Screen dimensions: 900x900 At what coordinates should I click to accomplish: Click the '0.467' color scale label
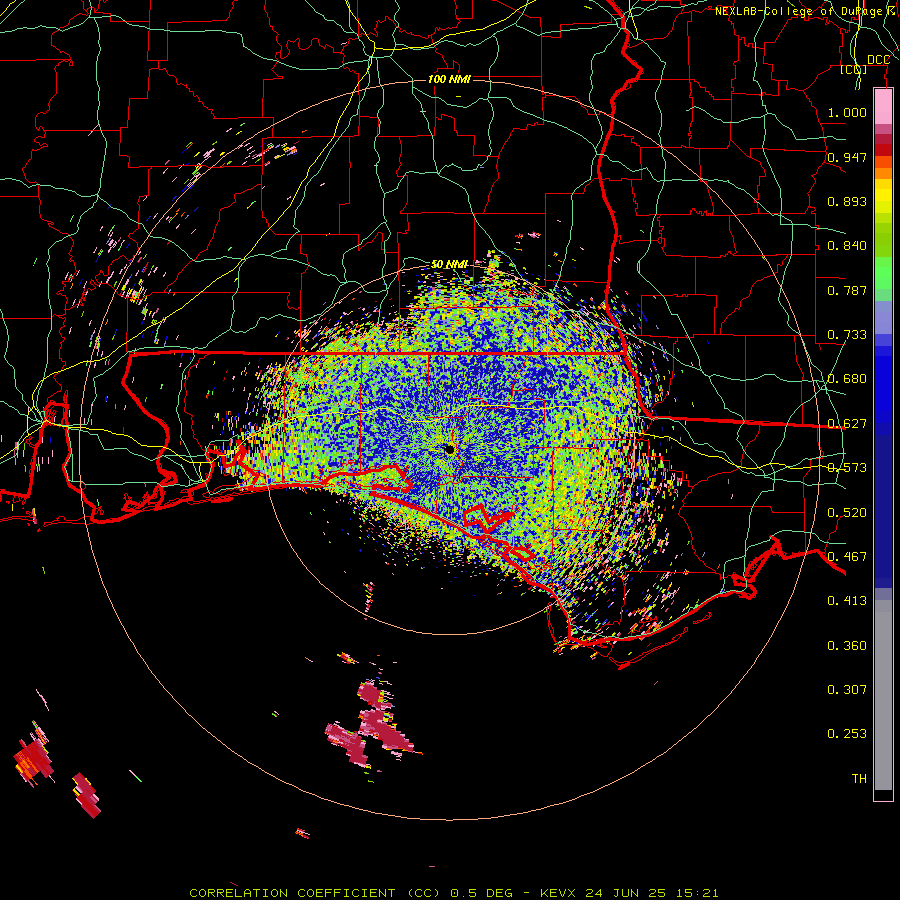pyautogui.click(x=847, y=556)
